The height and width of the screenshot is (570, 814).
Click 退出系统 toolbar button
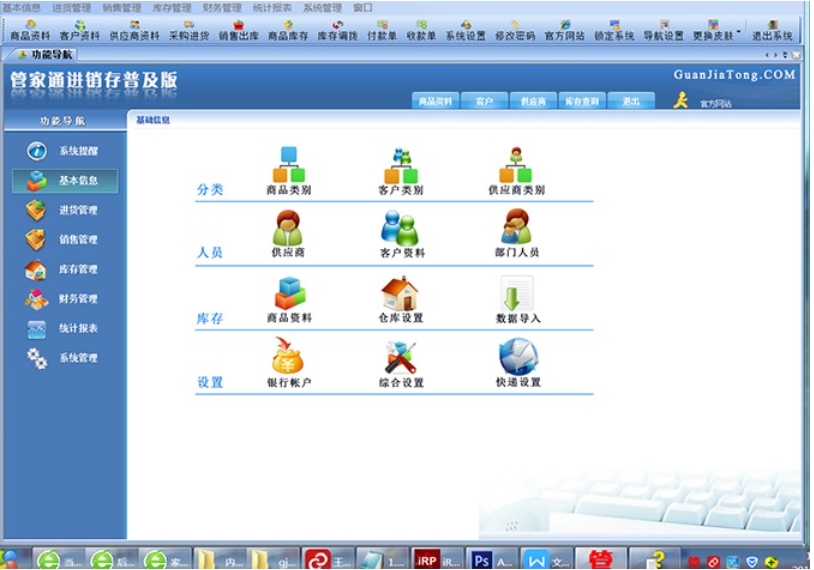click(772, 30)
